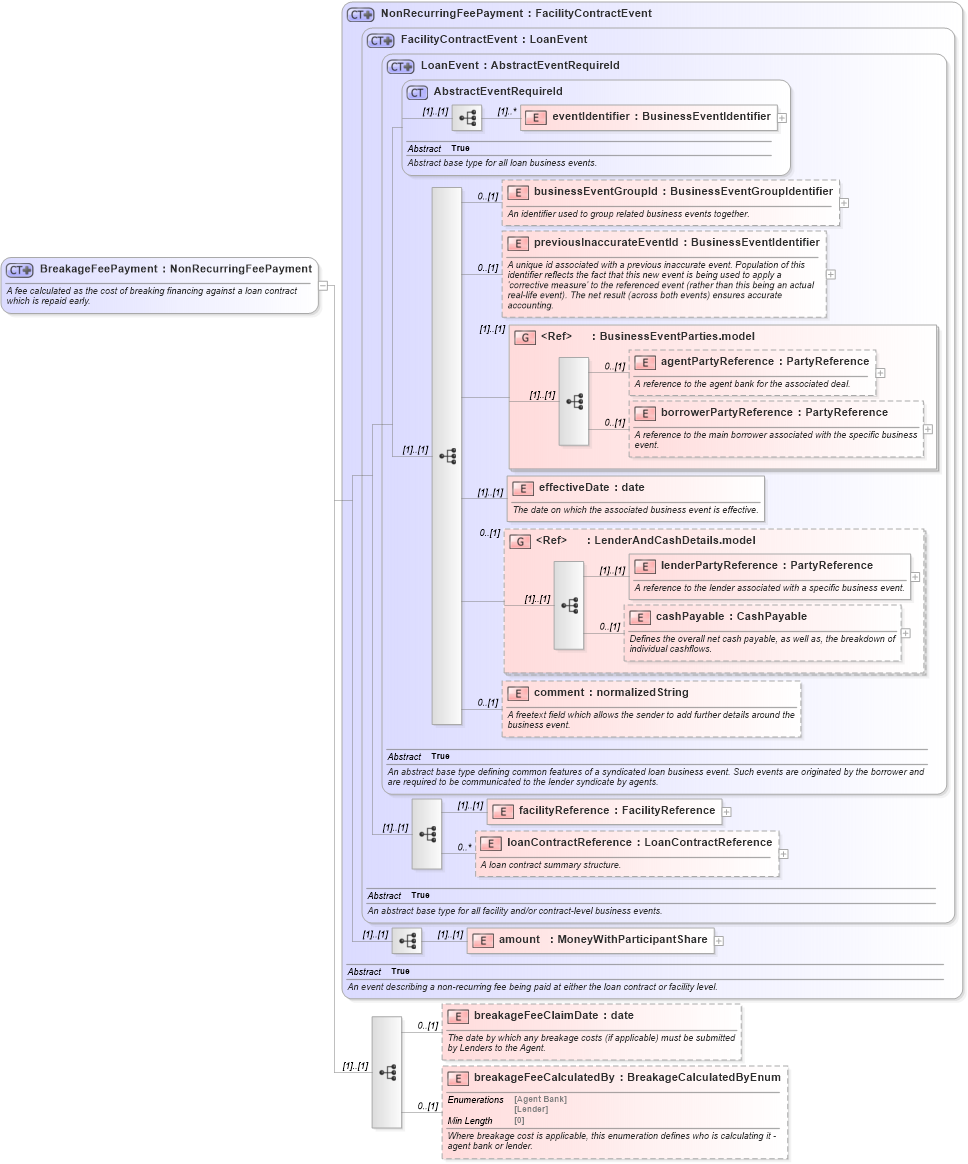This screenshot has width=968, height=1164.
Task: Click the E icon of amount element
Action: click(483, 941)
